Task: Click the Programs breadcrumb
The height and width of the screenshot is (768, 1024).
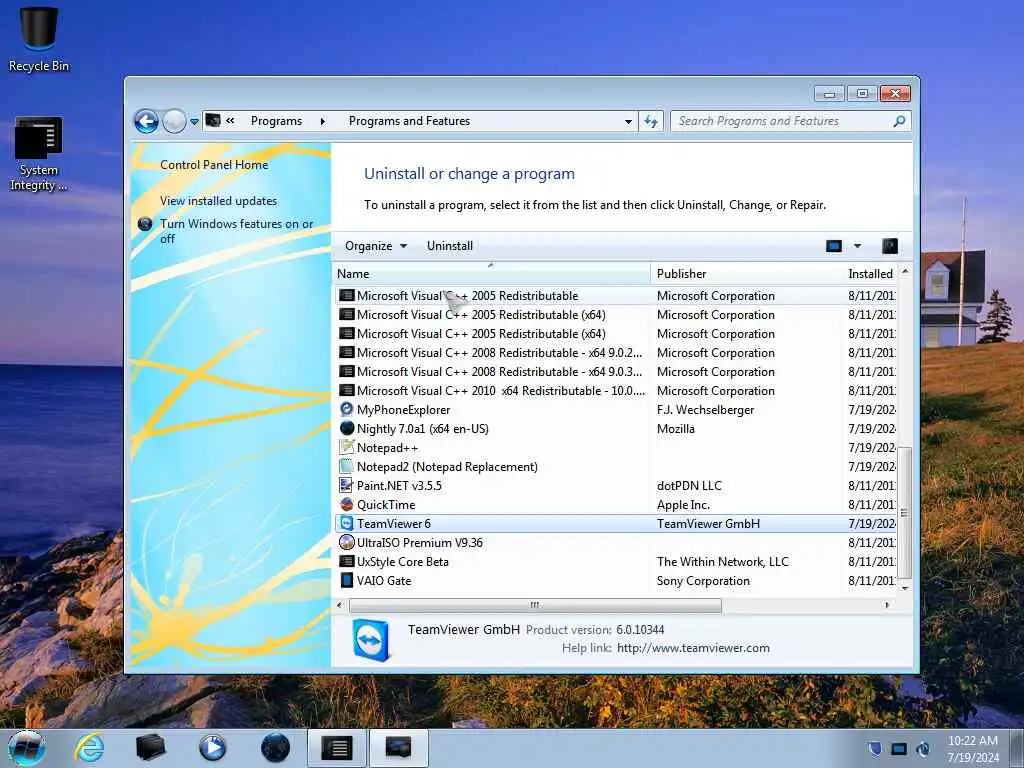Action: pos(276,121)
